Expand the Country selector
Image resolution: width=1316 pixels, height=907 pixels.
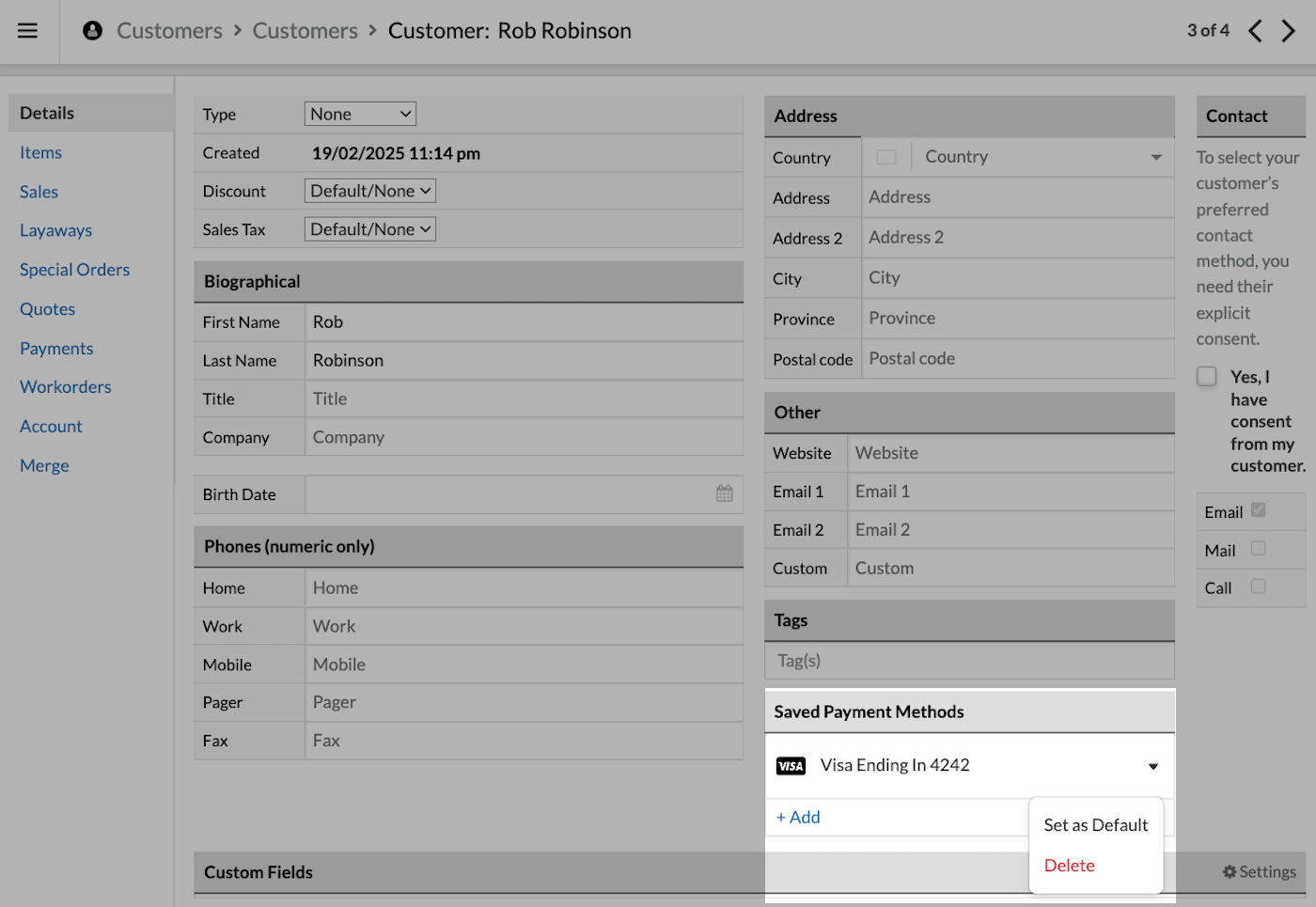point(1155,157)
